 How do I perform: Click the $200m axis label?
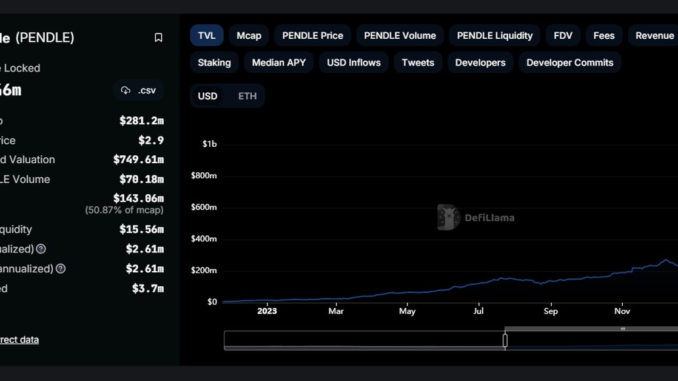point(204,270)
